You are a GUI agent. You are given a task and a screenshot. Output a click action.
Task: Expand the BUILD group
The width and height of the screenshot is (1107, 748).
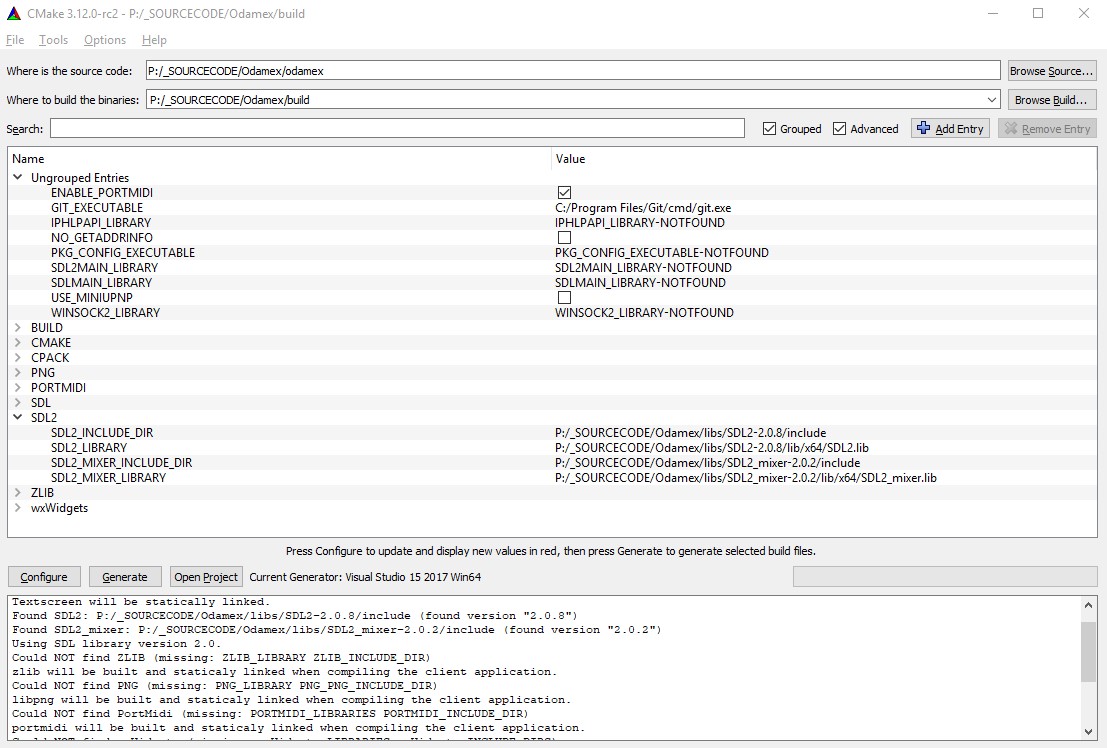click(18, 327)
